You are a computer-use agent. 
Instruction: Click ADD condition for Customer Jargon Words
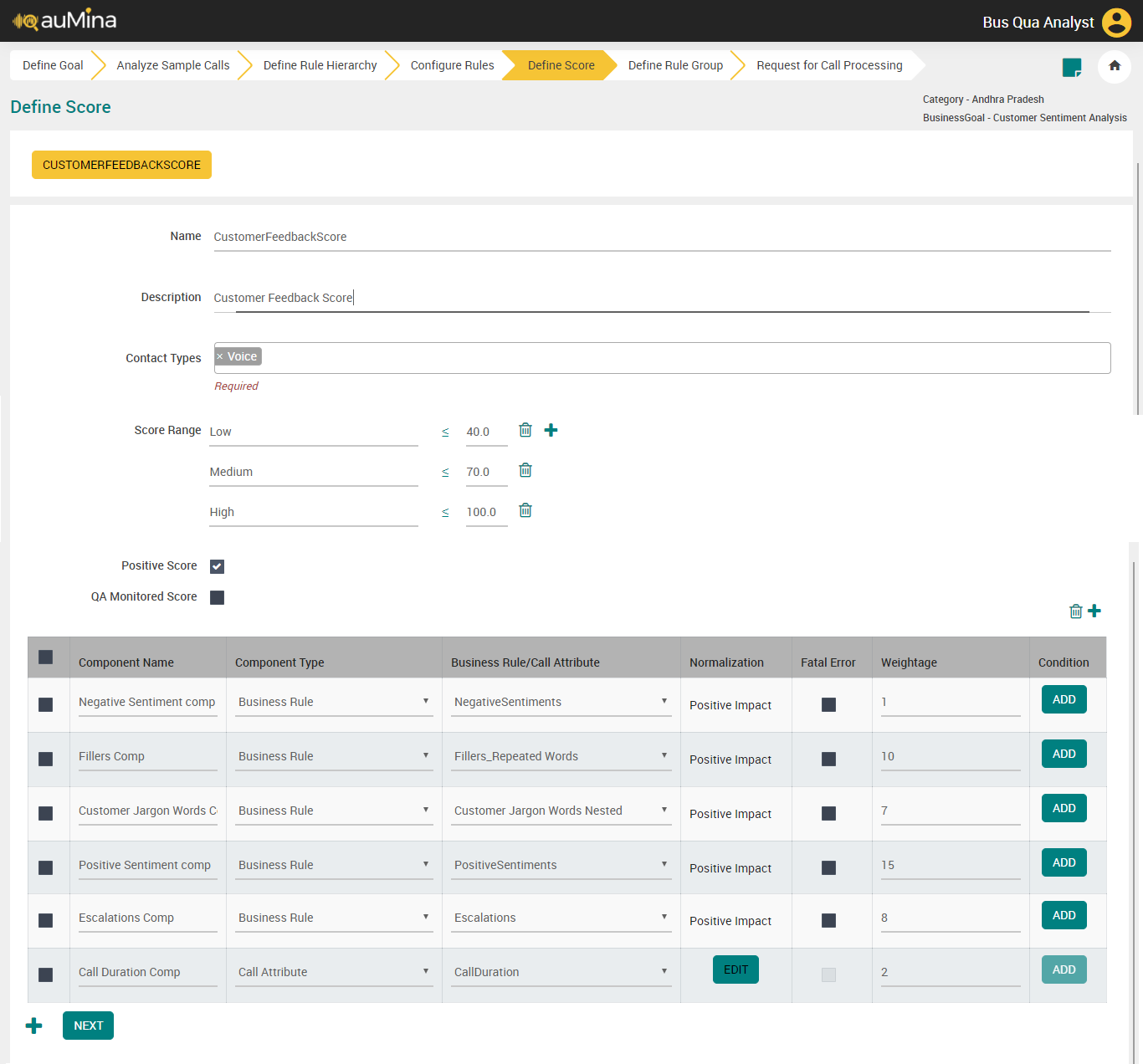click(1064, 808)
